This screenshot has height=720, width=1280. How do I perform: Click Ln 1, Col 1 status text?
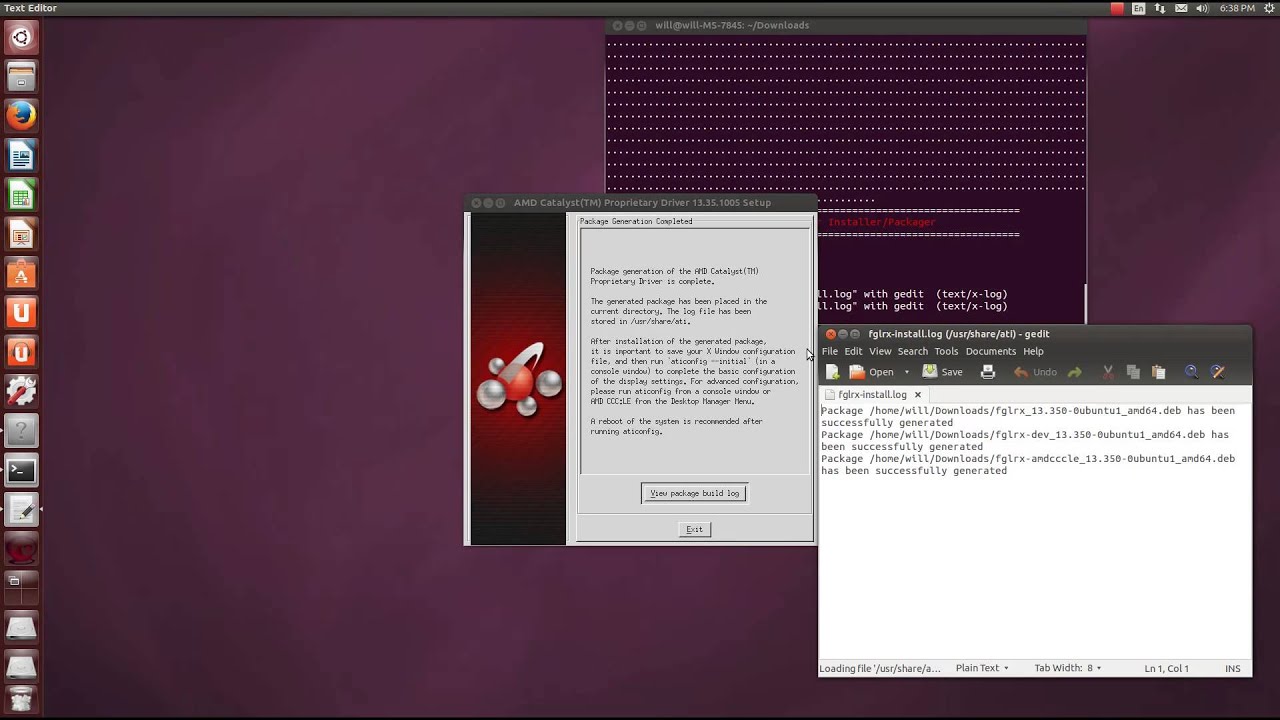click(x=1167, y=668)
